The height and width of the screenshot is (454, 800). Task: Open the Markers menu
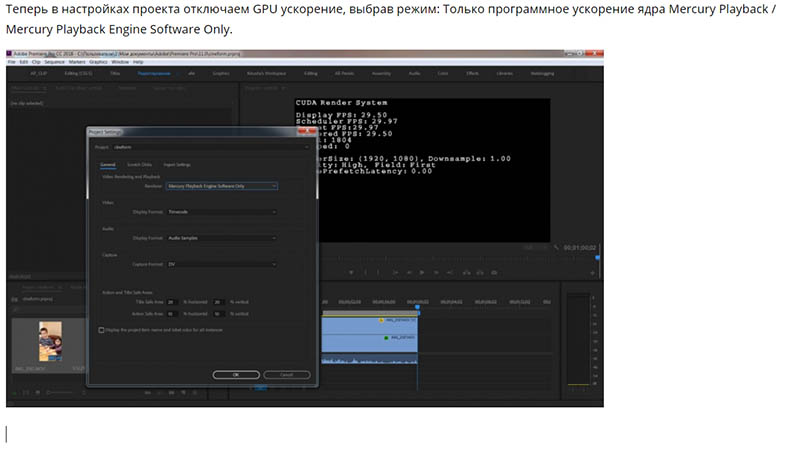(x=77, y=62)
